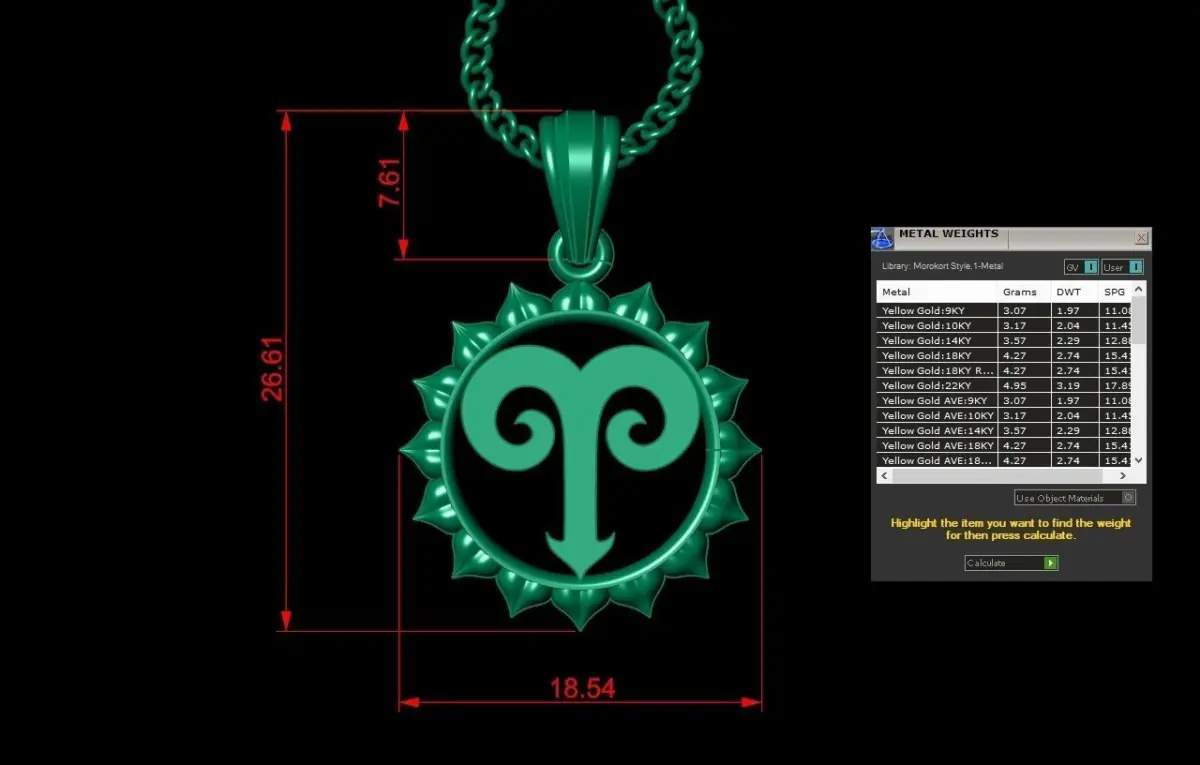Image resolution: width=1200 pixels, height=765 pixels.
Task: Select the Yellow Gold AVE:18KY row
Action: click(1004, 446)
